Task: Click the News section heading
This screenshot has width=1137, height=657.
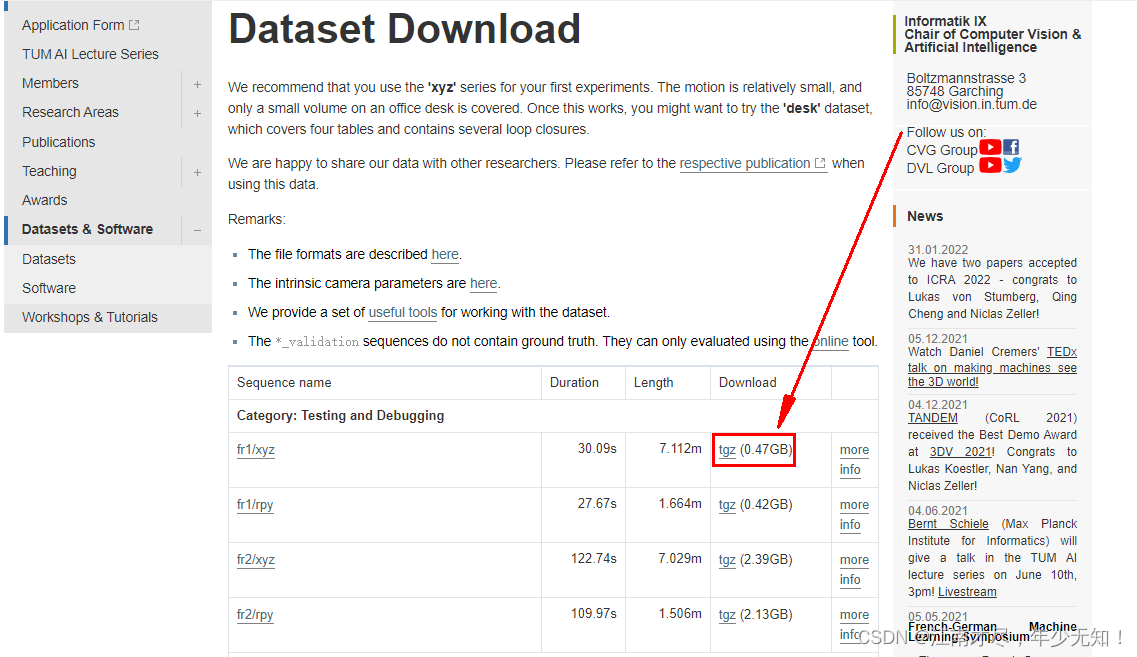Action: pyautogui.click(x=925, y=216)
